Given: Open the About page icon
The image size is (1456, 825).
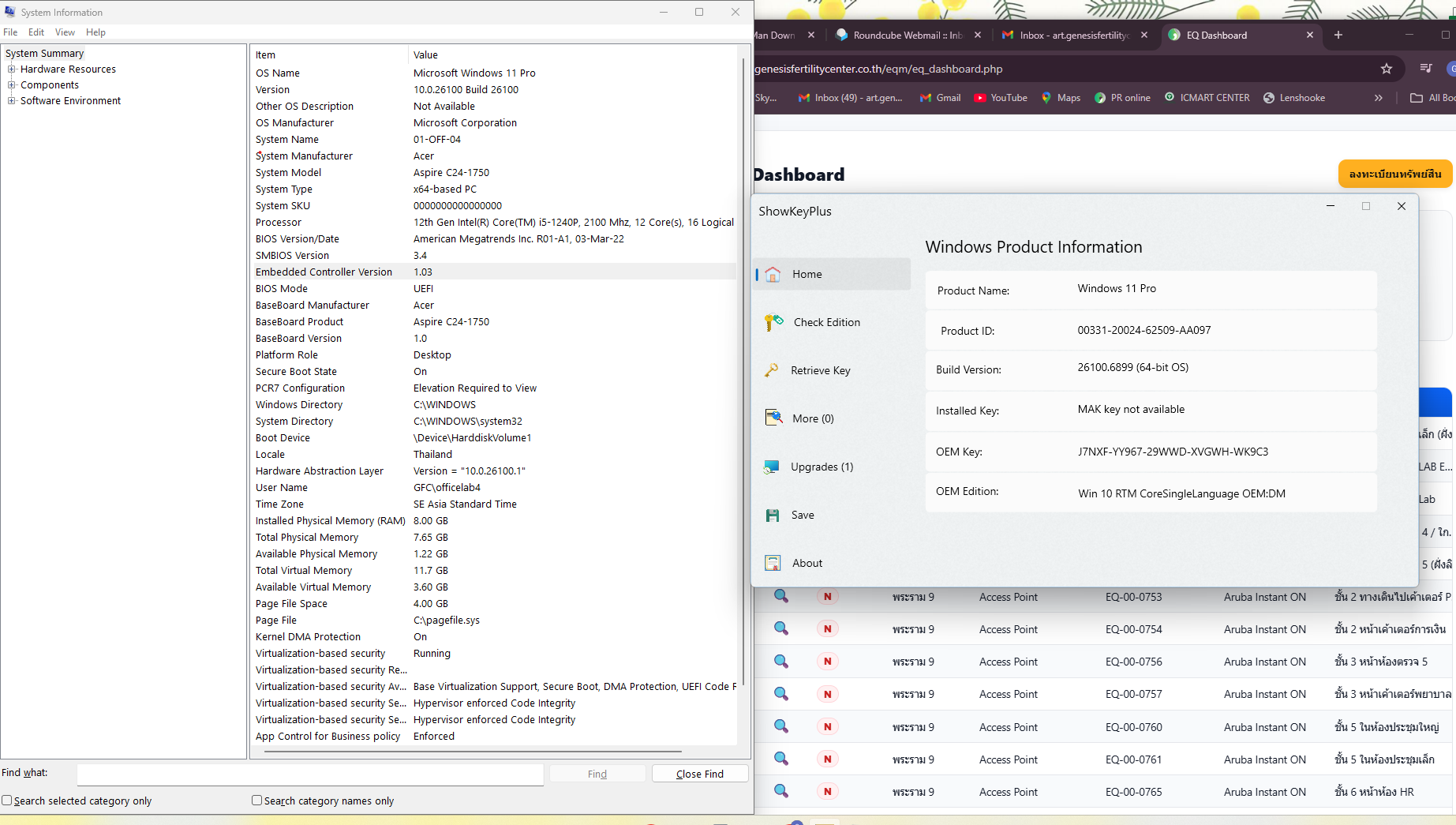Looking at the screenshot, I should (x=773, y=563).
